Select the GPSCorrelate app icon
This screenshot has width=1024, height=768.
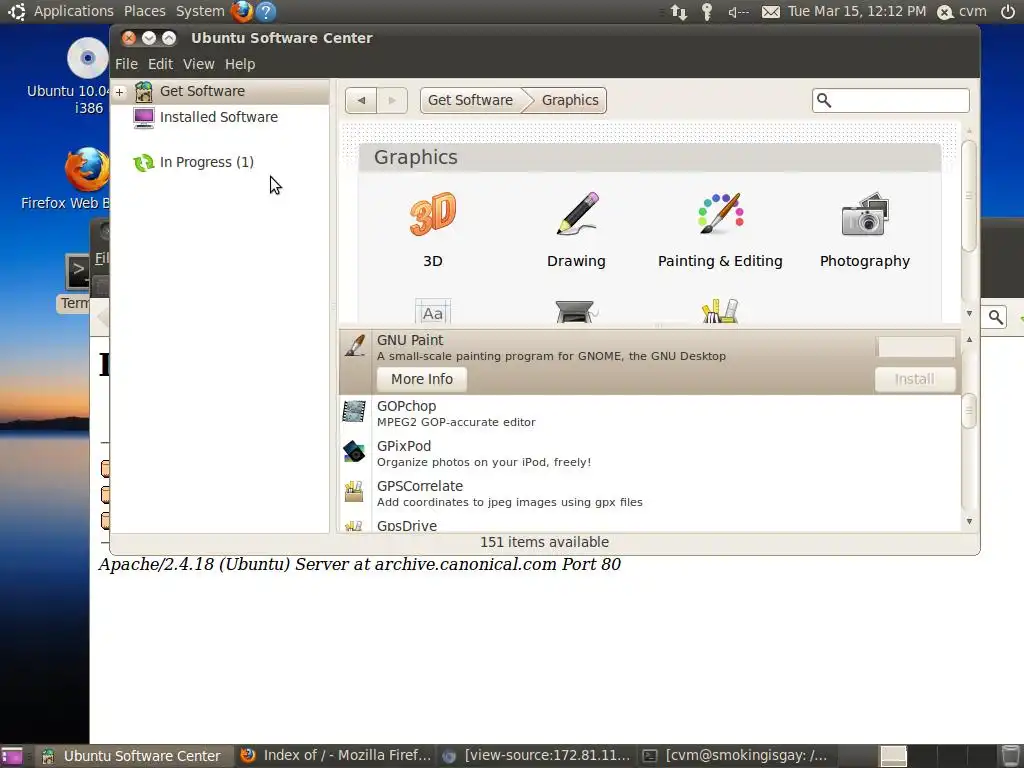[x=354, y=491]
